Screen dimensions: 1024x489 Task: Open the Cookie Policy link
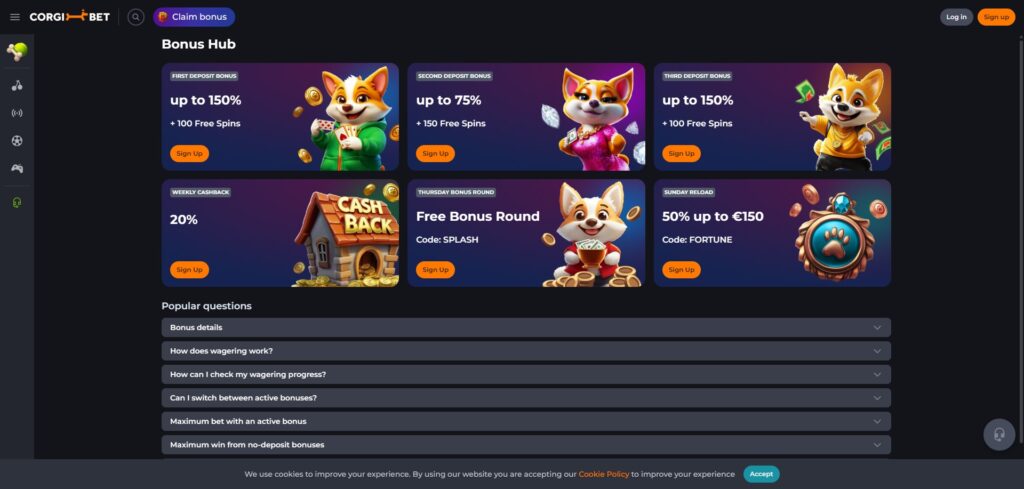coord(603,475)
